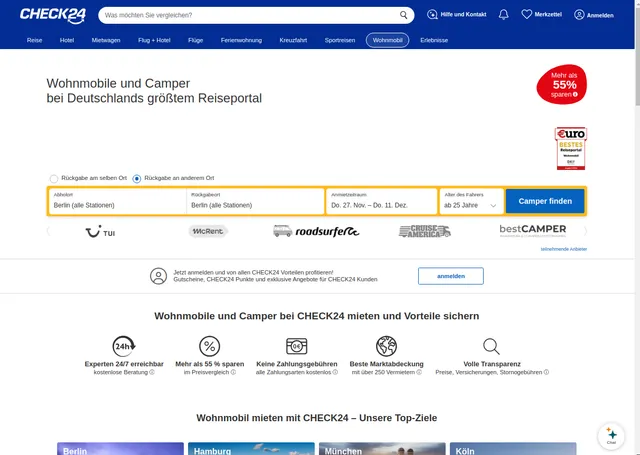
Task: Click info icon next to im Preisvergleich
Action: (233, 372)
